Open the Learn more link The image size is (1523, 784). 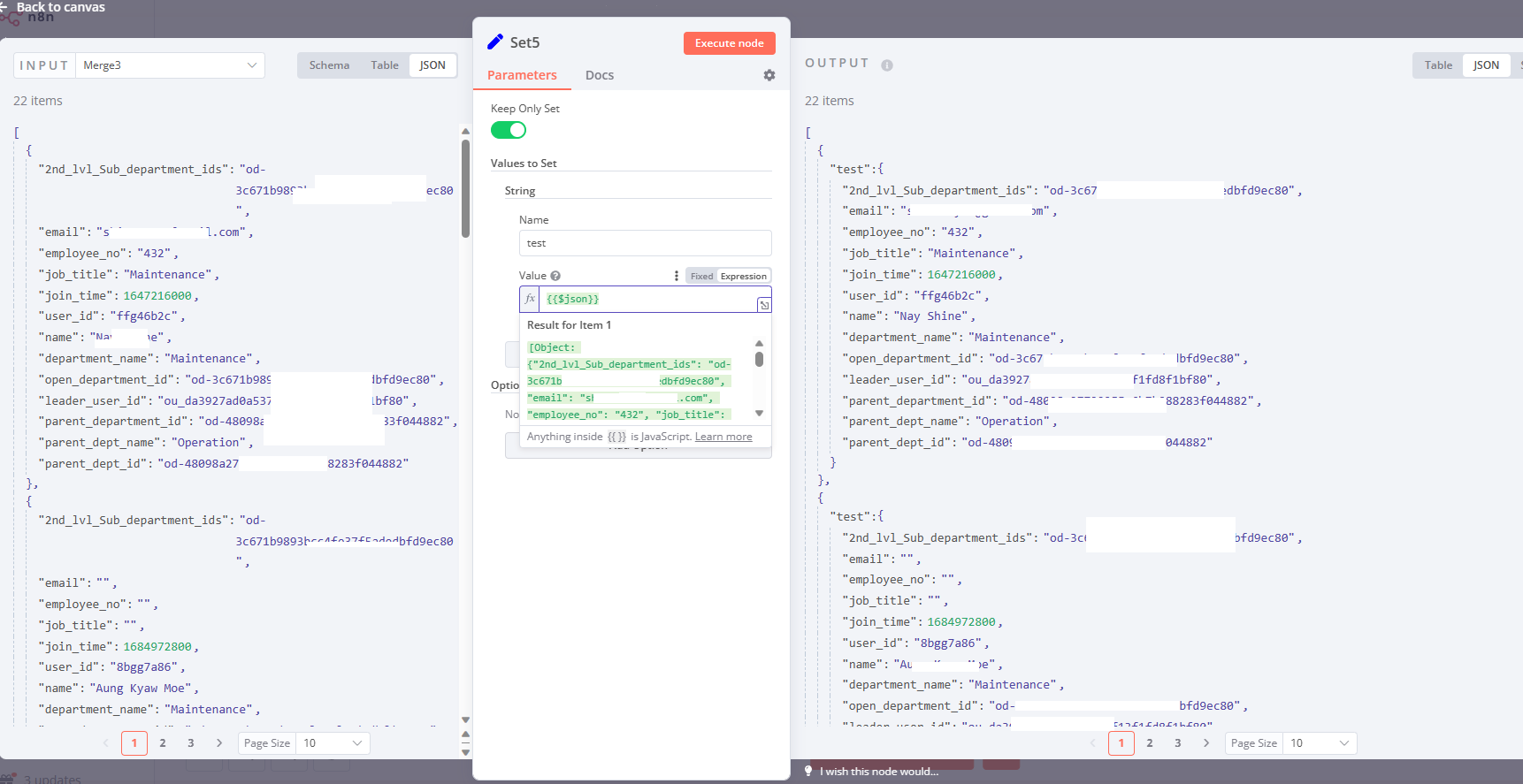(x=723, y=437)
